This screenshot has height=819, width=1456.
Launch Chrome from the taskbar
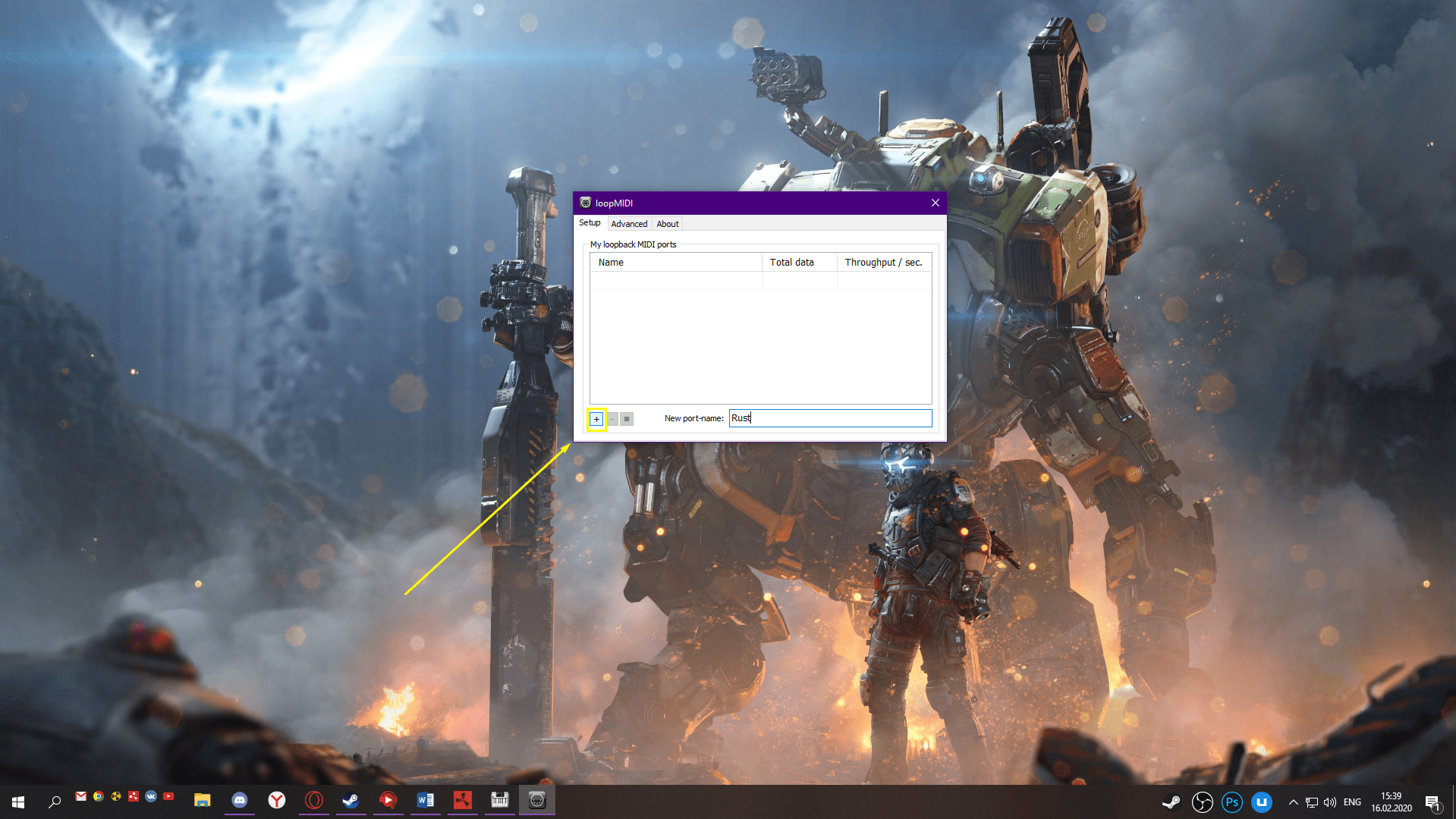click(x=99, y=796)
